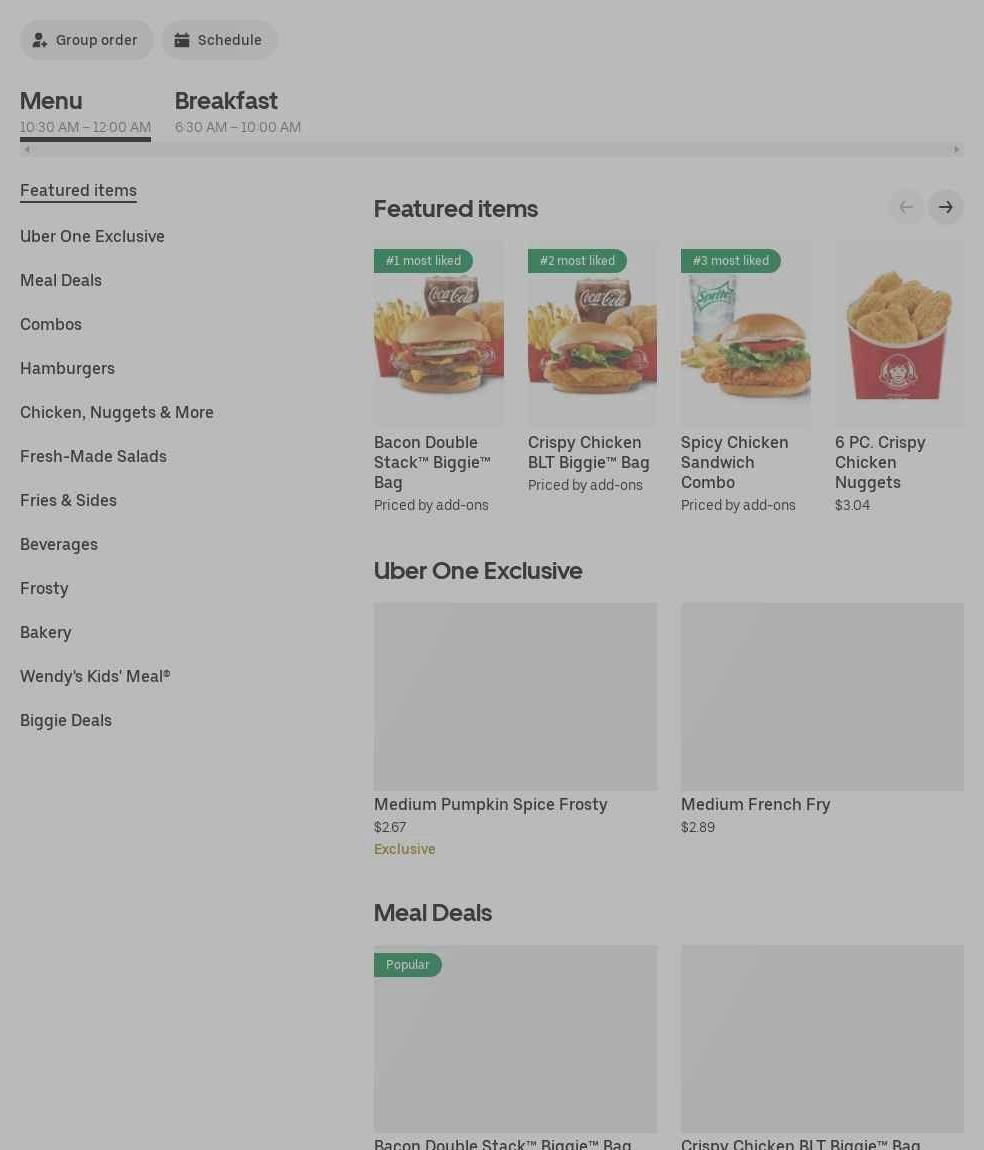Select the Menu tab
This screenshot has width=984, height=1150.
[85, 111]
